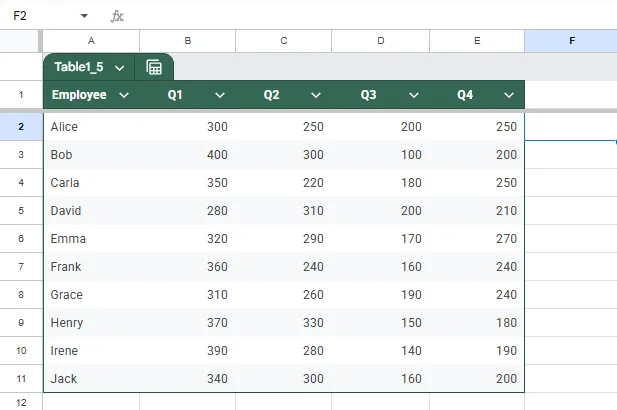Select Carla's Q2 value 220
Screen dimensions: 617x410
click(x=284, y=183)
